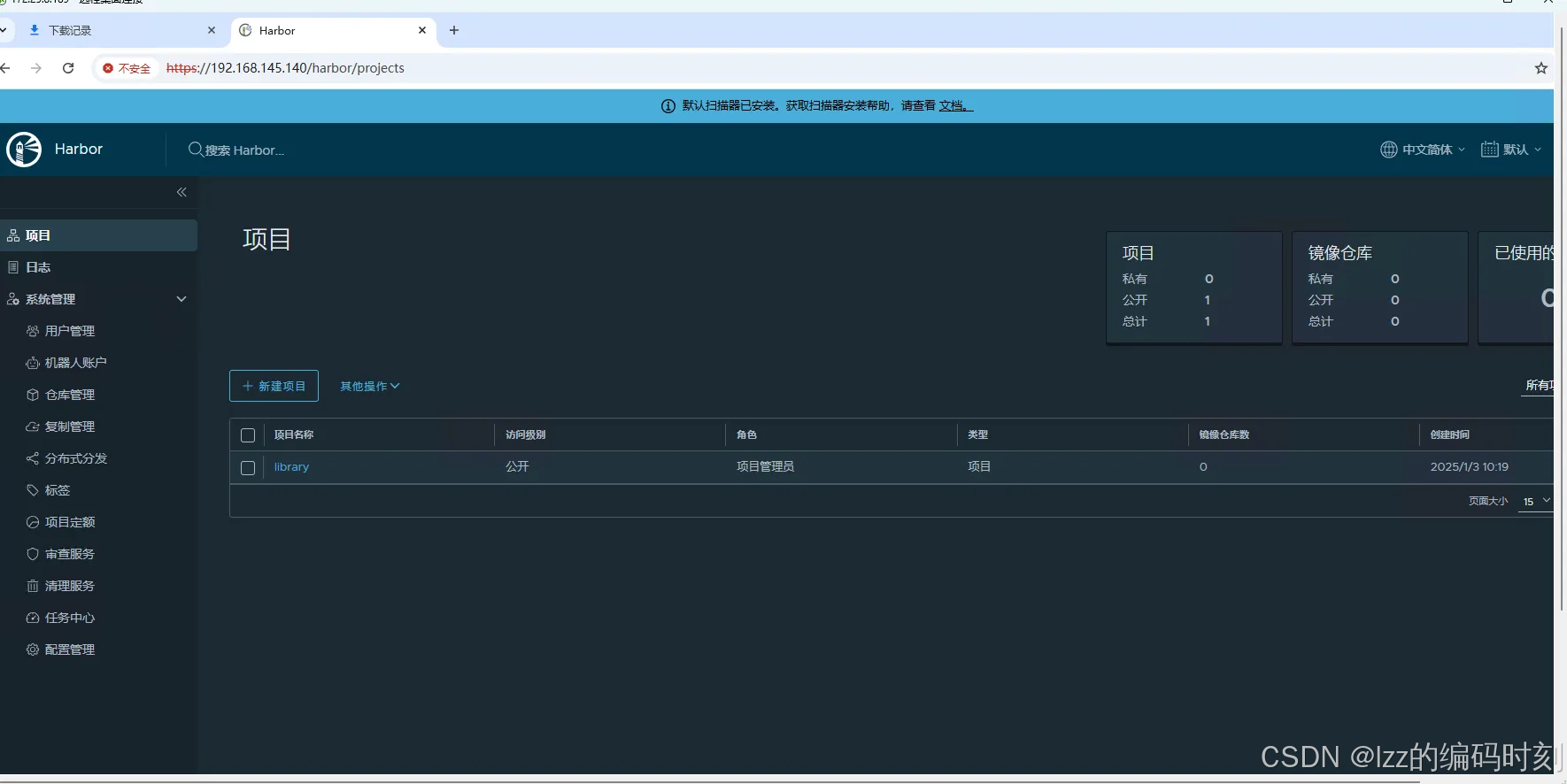Open a new browser tab with plus
The image size is (1567, 784).
pyautogui.click(x=454, y=30)
